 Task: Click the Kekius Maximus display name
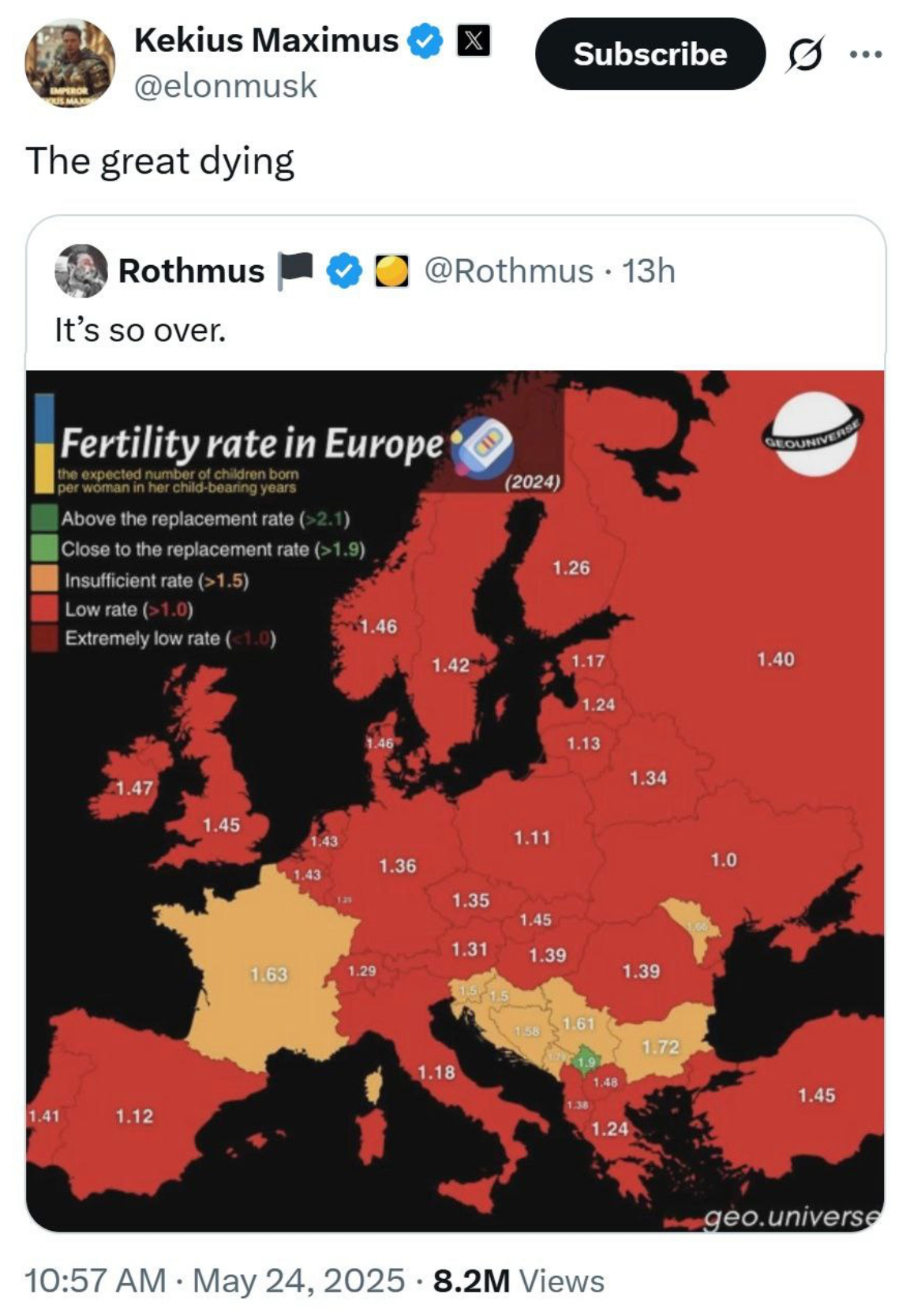pos(266,40)
